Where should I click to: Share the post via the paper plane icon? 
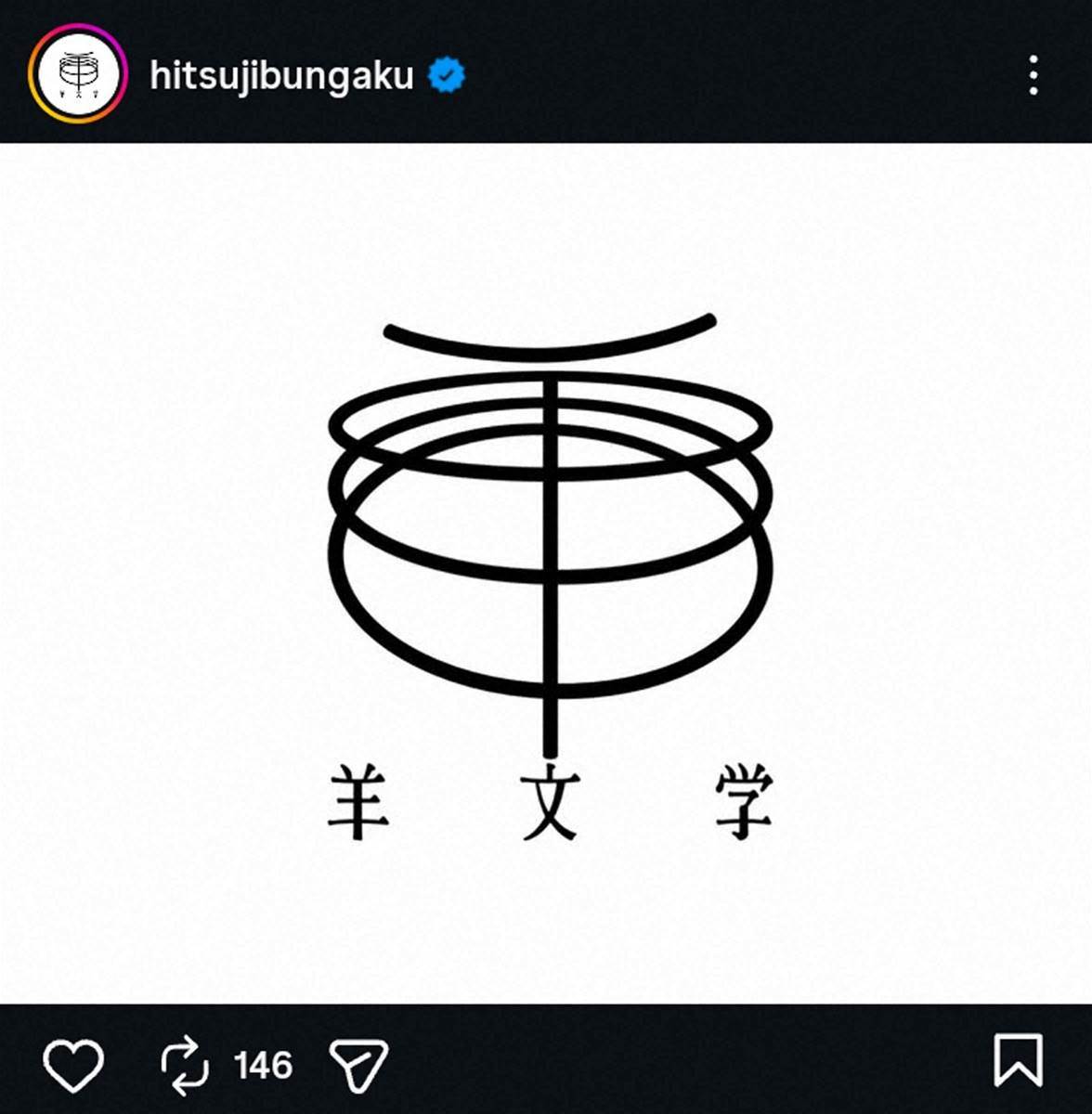tap(358, 1064)
